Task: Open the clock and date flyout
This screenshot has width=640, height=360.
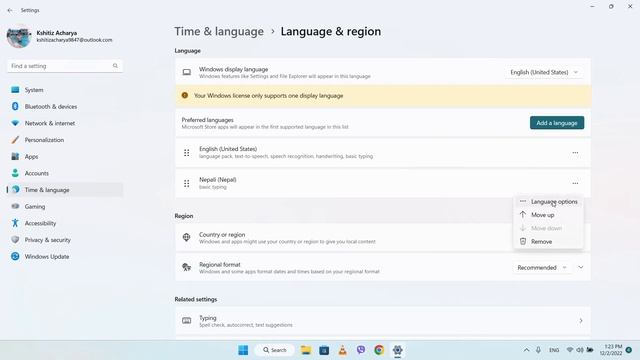Action: (611, 350)
